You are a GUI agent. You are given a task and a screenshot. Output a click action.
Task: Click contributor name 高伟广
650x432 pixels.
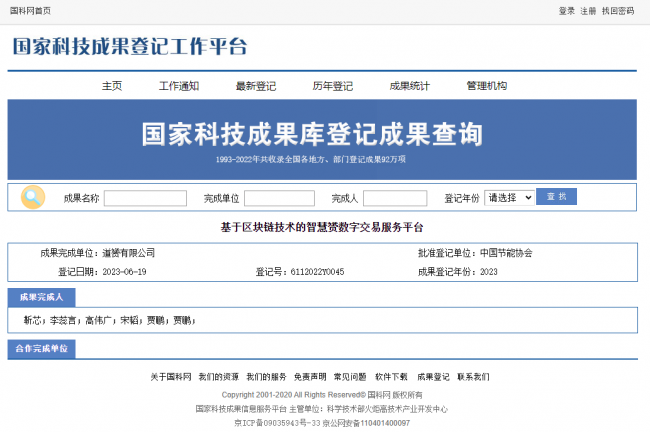click(x=98, y=320)
